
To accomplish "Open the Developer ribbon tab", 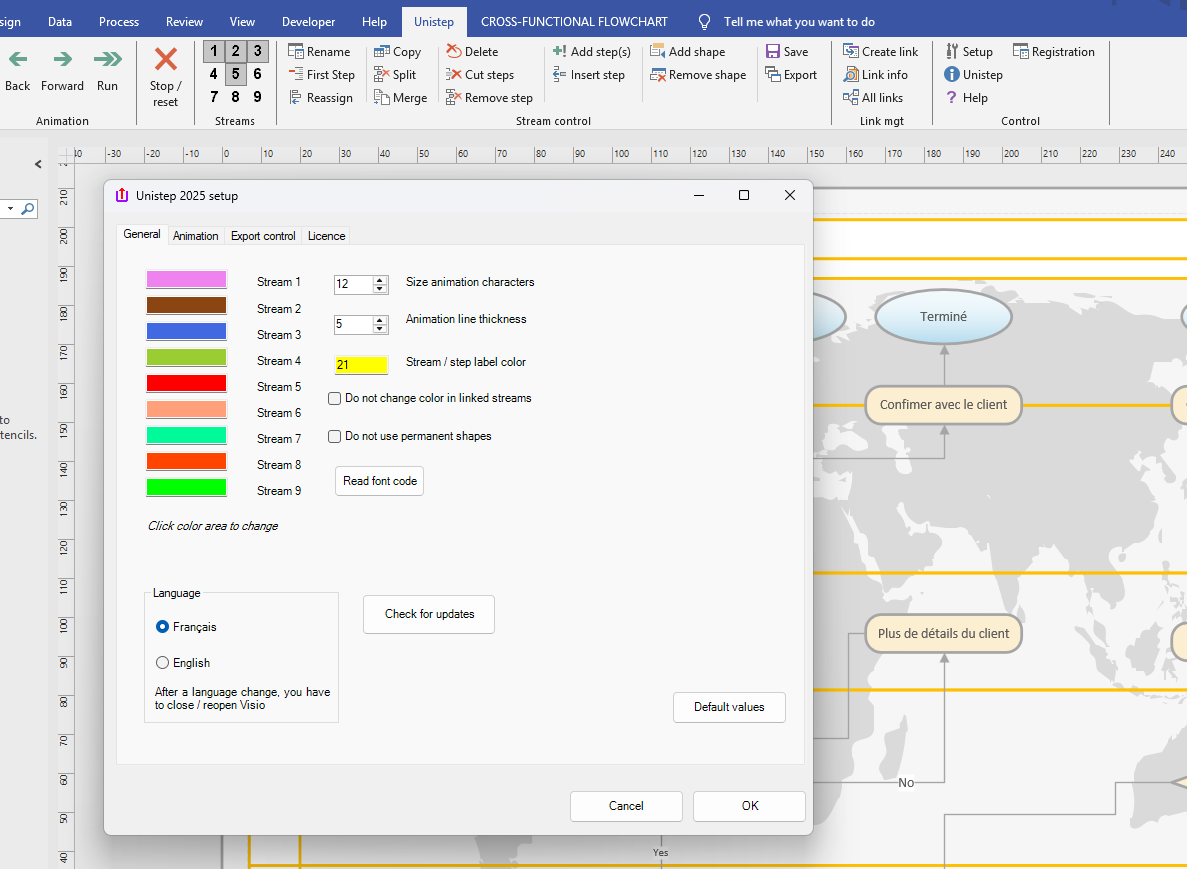I will tap(308, 21).
